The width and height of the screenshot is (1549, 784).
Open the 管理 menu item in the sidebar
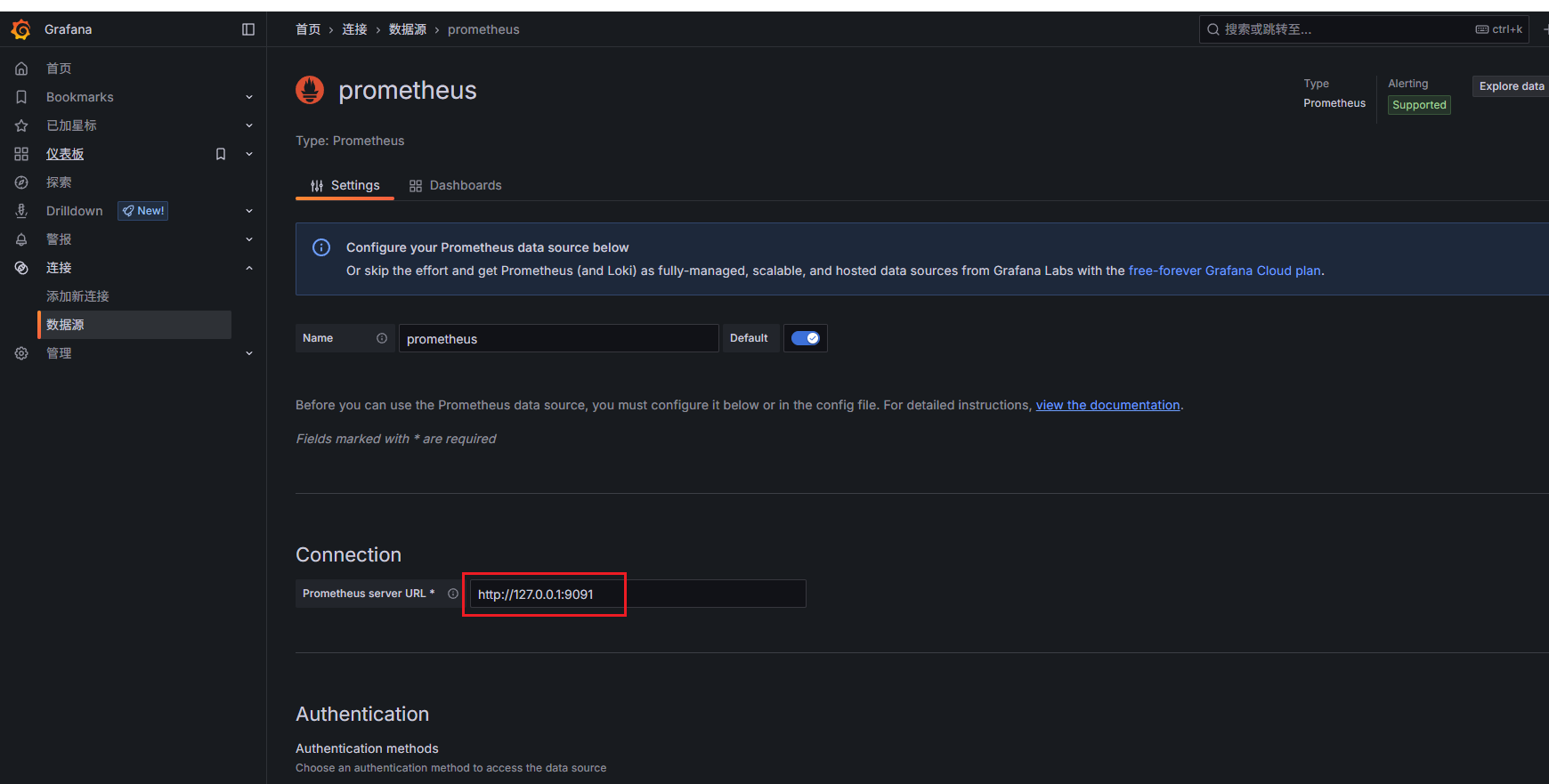click(59, 353)
